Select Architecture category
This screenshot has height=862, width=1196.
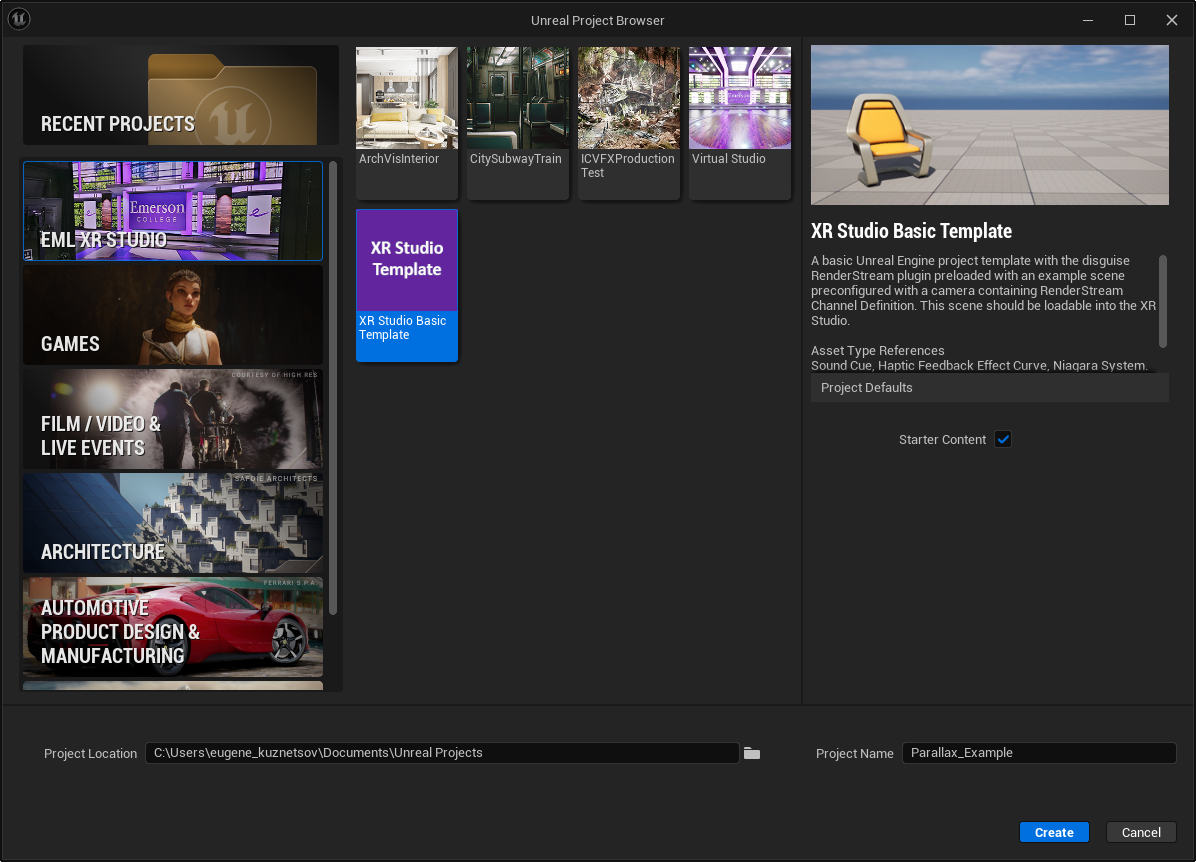(173, 523)
